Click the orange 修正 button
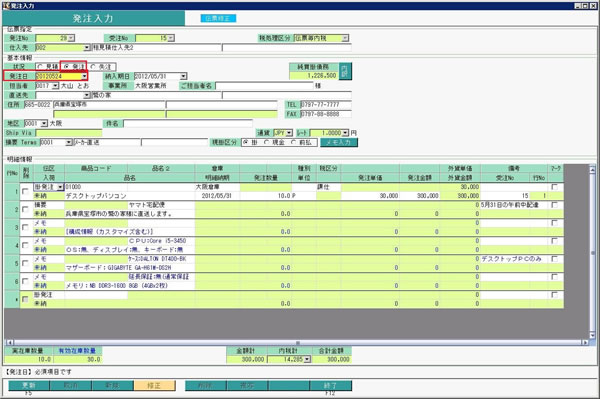The image size is (600, 399). [x=154, y=385]
